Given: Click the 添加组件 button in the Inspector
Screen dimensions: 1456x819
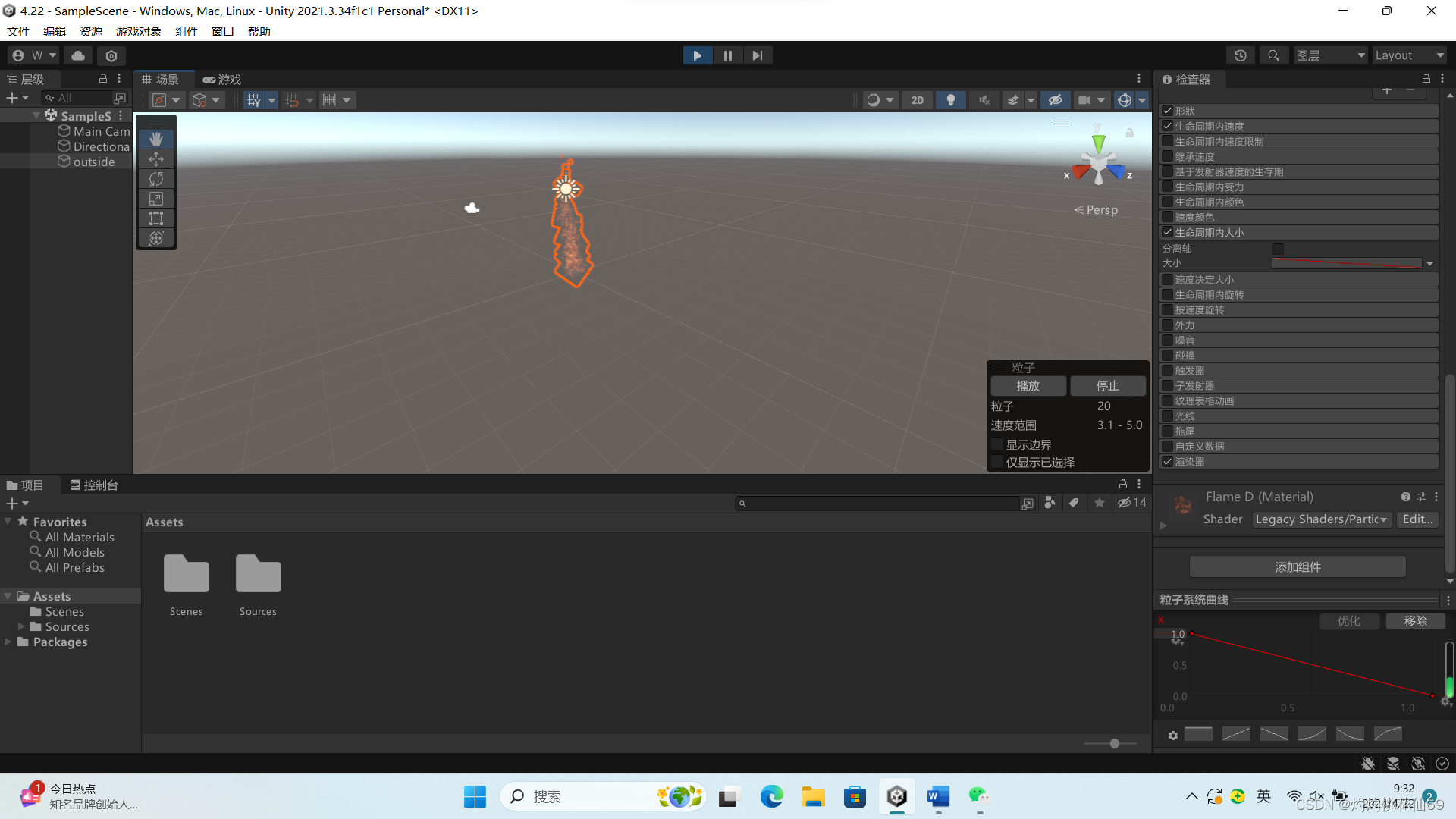Looking at the screenshot, I should [1297, 566].
